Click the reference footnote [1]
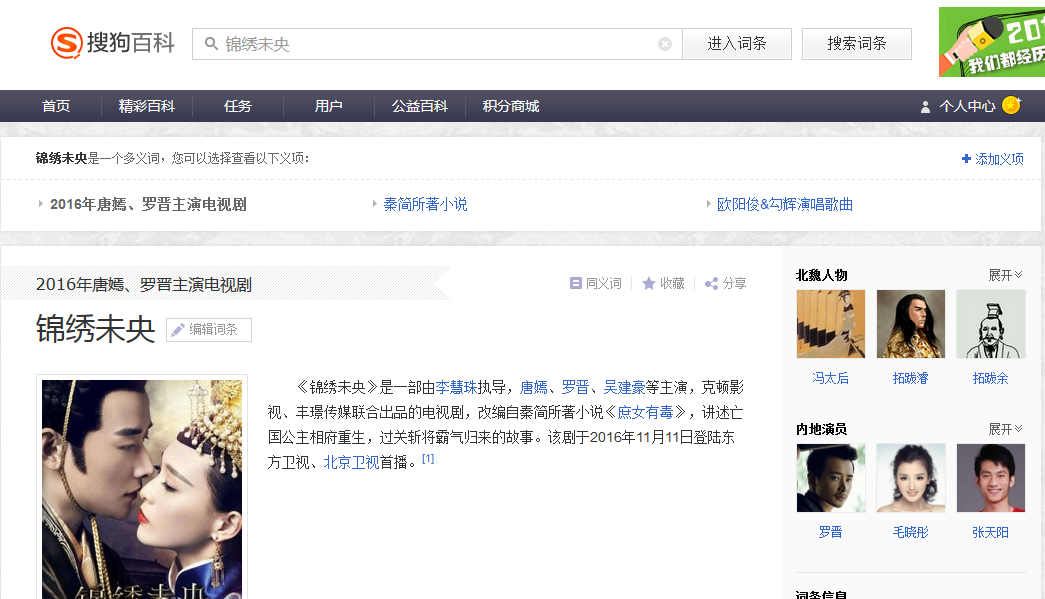 [428, 458]
